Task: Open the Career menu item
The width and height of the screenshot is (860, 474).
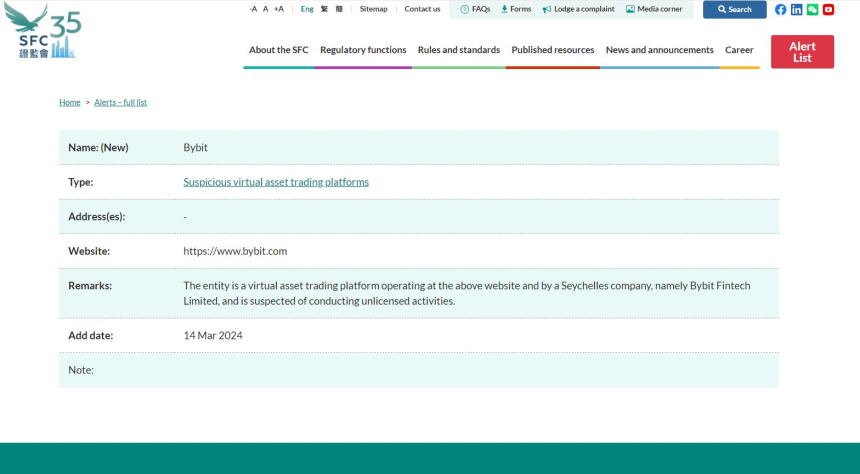Action: point(739,50)
